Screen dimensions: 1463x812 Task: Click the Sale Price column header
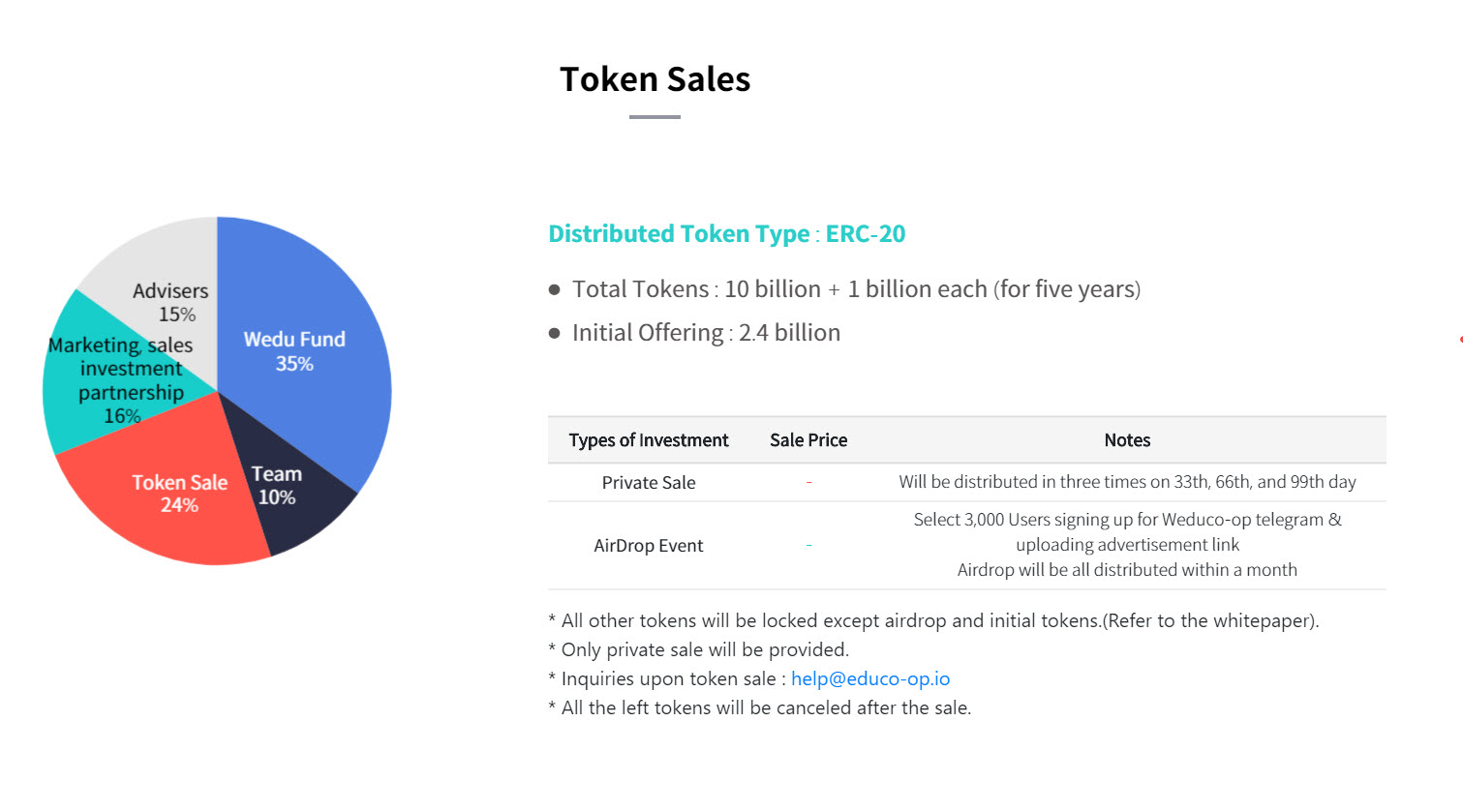click(x=808, y=440)
